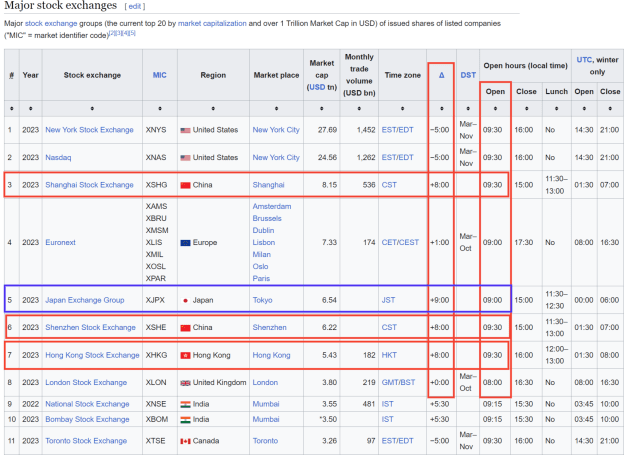625x455 pixels.
Task: Open Shanghai Stock Exchange link
Action: click(89, 185)
